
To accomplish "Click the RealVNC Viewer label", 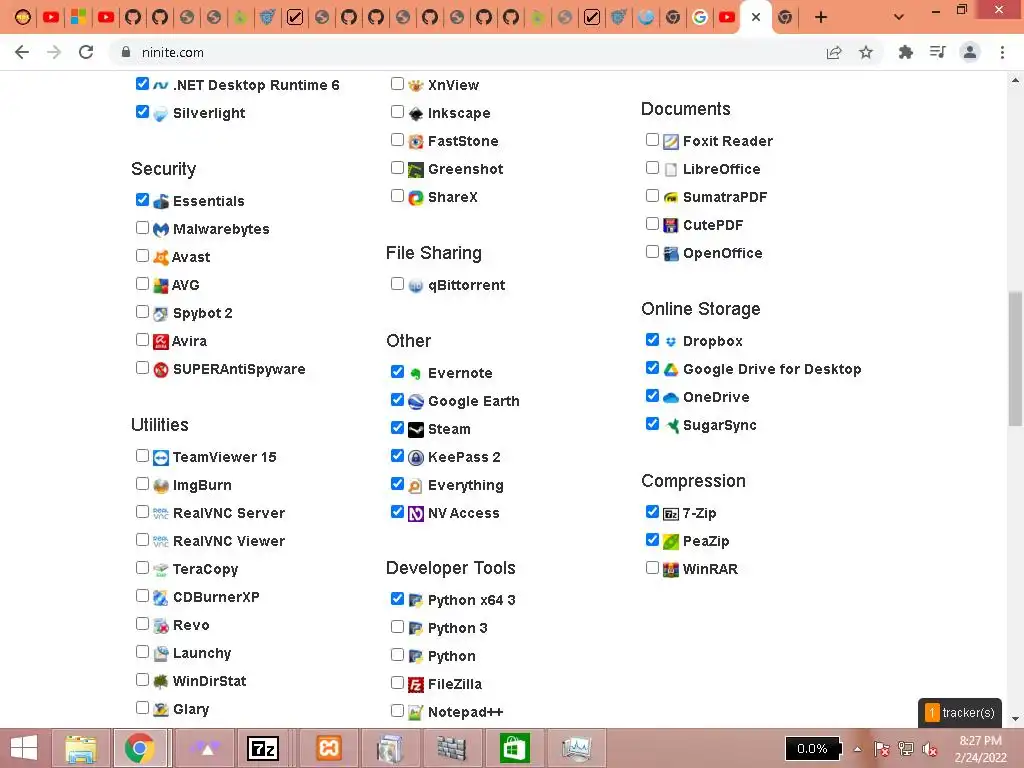I will [229, 541].
